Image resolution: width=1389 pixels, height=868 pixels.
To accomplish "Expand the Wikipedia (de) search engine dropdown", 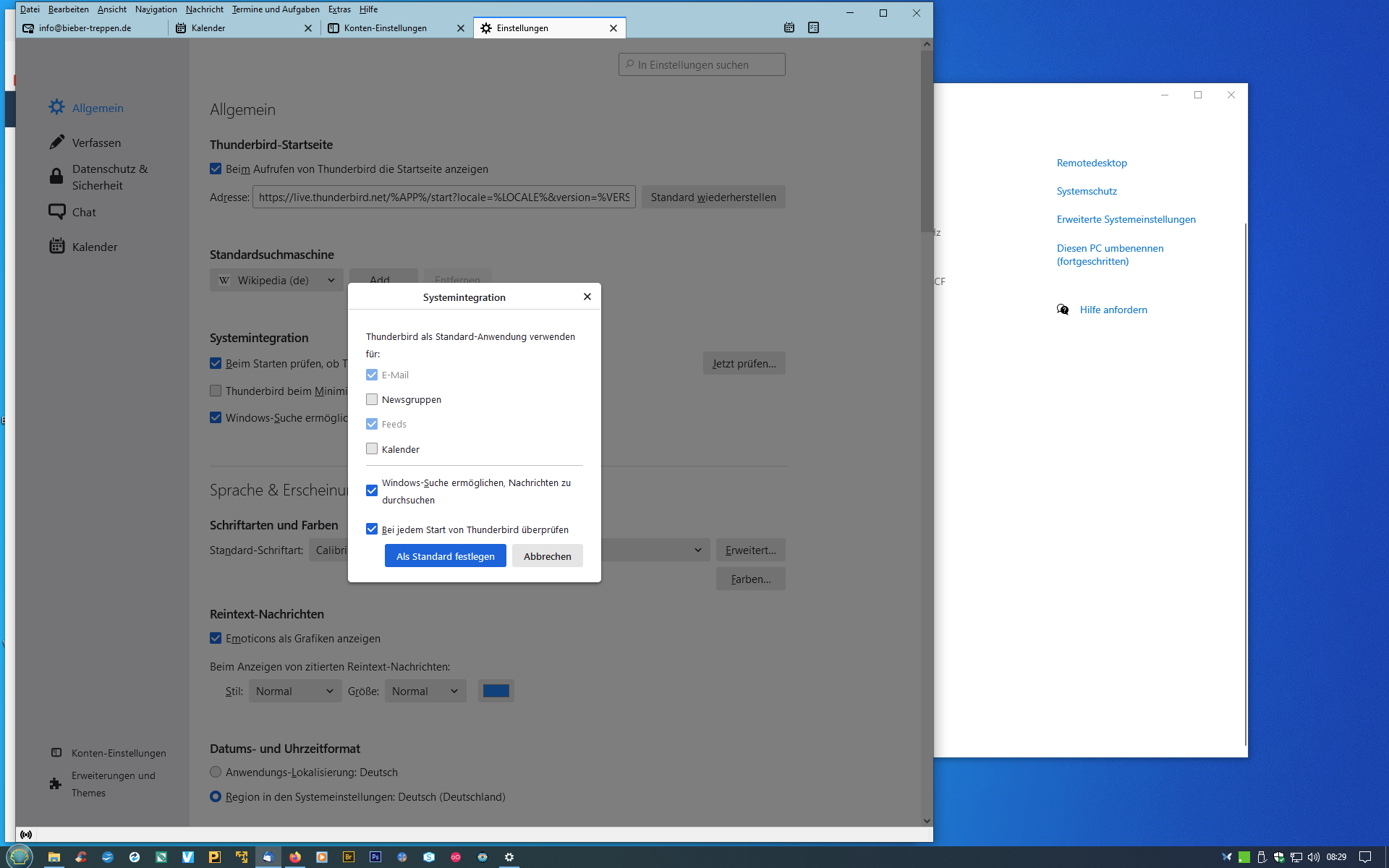I will 276,281.
